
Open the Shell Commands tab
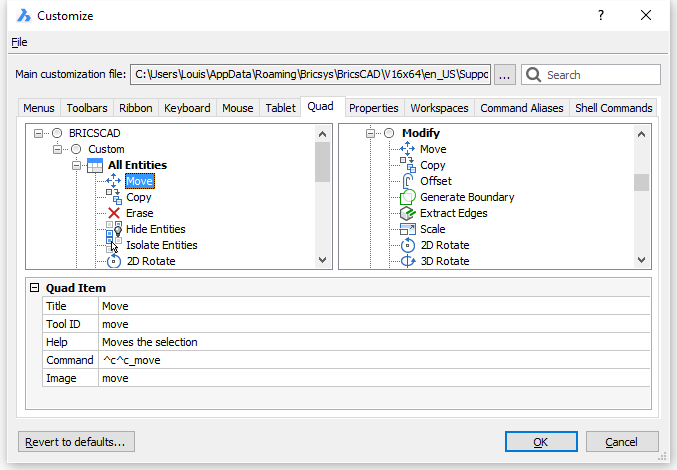614,108
